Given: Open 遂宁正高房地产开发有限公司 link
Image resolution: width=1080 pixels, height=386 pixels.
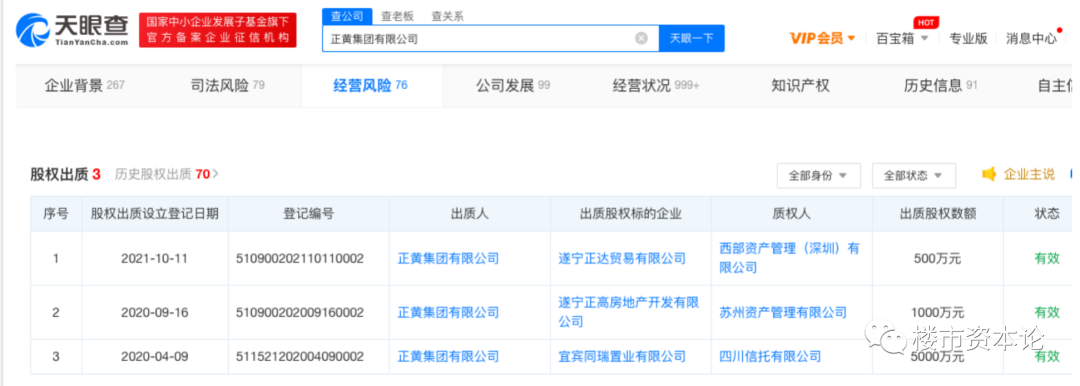Looking at the screenshot, I should click(x=629, y=312).
